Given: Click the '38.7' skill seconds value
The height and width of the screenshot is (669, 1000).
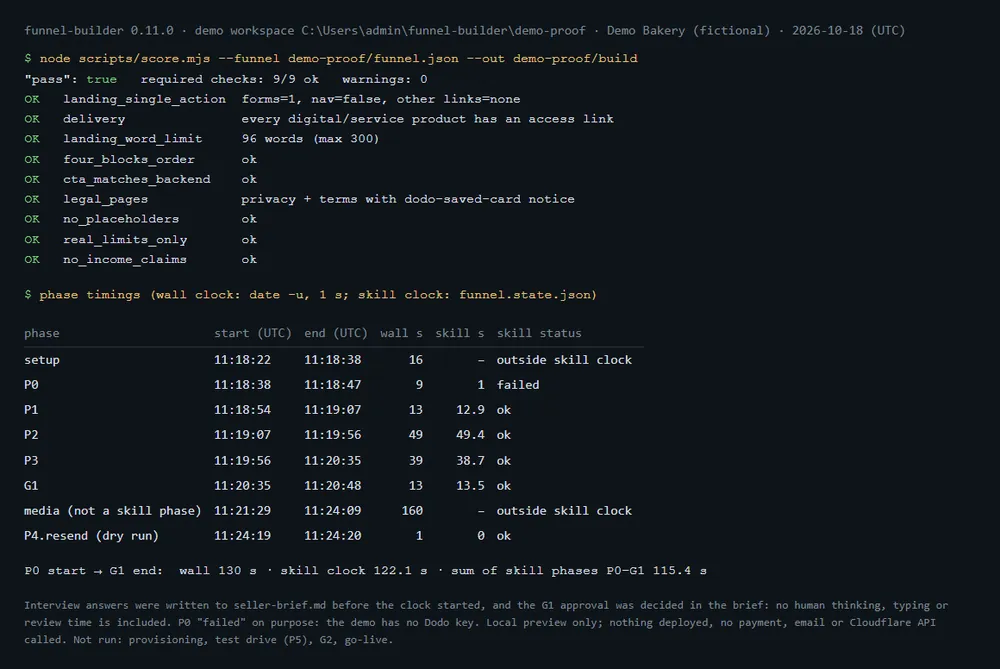Looking at the screenshot, I should pos(470,460).
